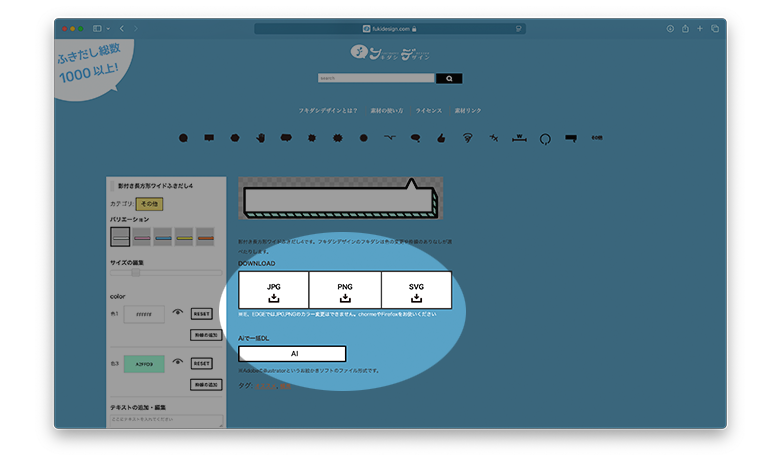Click RESET beside the green color swatch
Image resolution: width=780 pixels, height=455 pixels.
[201, 364]
